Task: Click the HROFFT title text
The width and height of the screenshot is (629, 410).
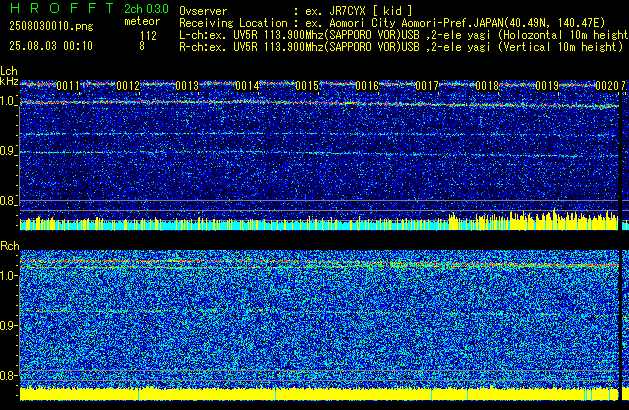Action: [62, 8]
